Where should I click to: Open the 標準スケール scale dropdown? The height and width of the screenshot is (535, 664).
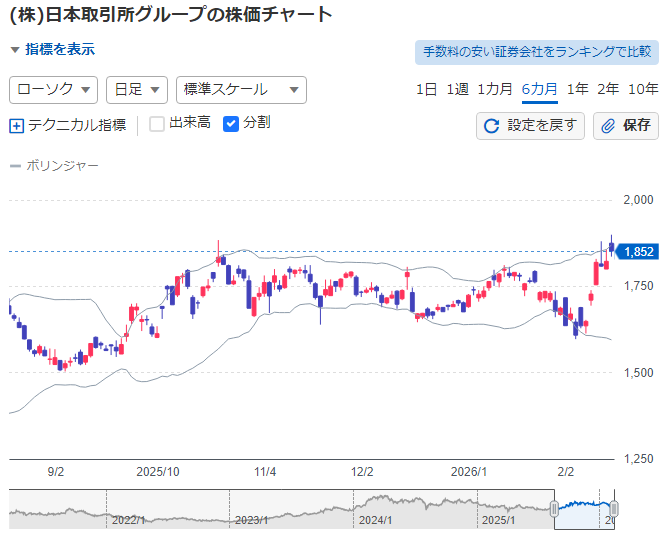(x=241, y=90)
